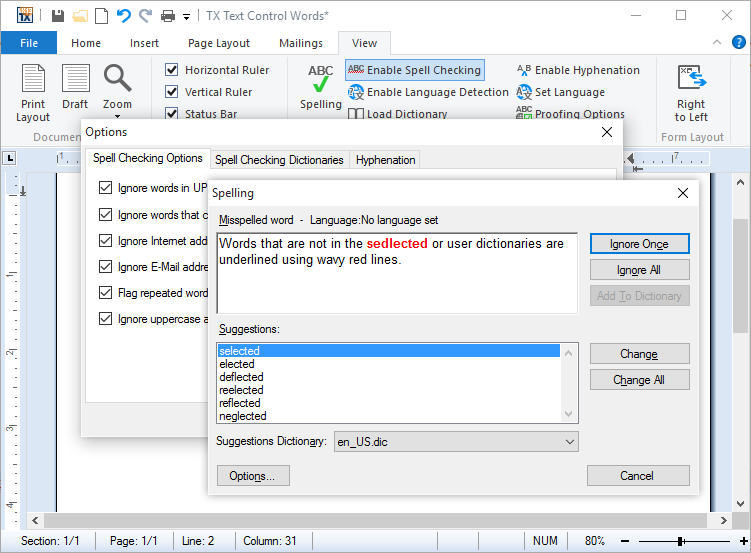Open the Zoom magnifier tool
This screenshot has height=553, width=751.
point(117,88)
